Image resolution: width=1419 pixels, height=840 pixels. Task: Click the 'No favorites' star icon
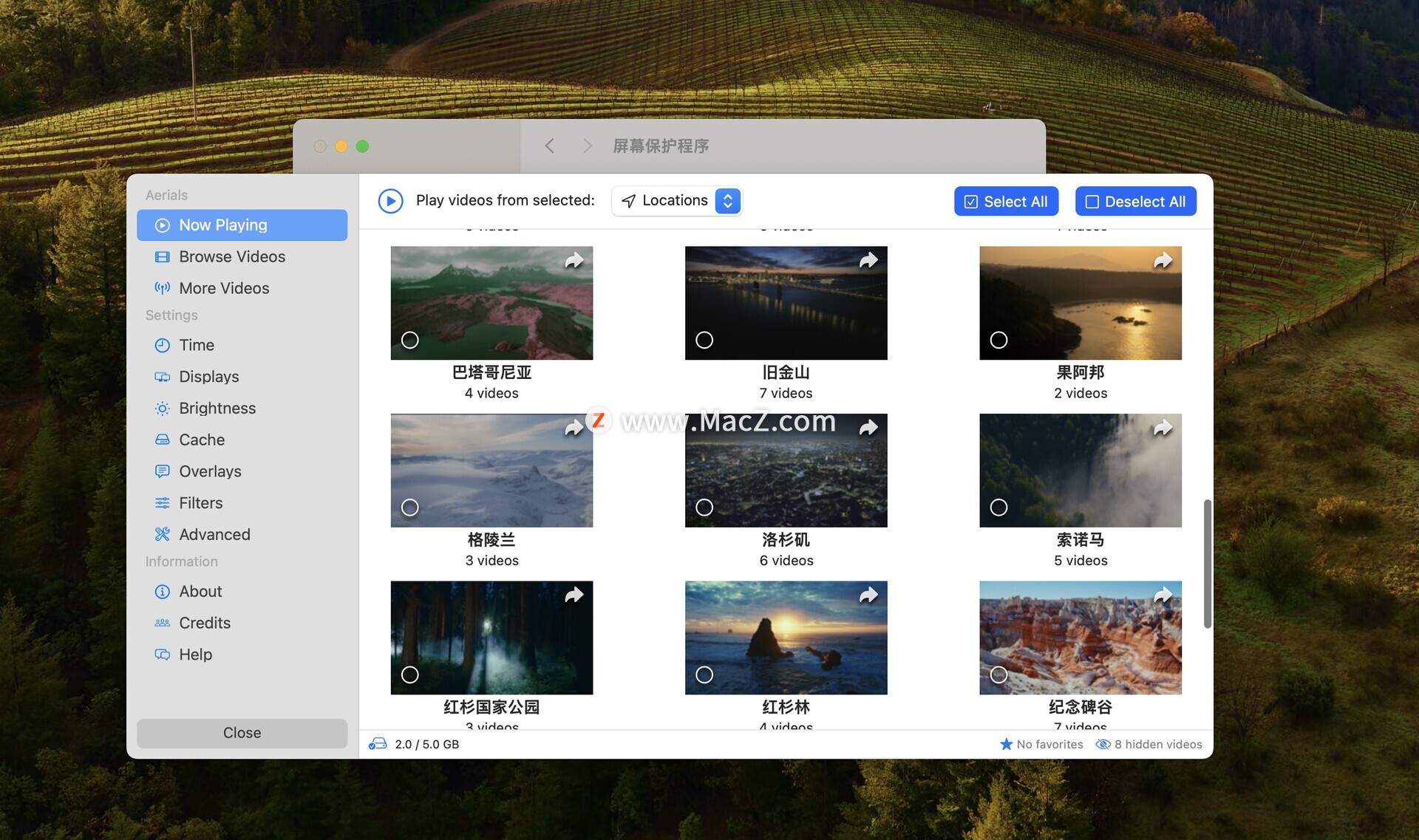tap(1006, 744)
